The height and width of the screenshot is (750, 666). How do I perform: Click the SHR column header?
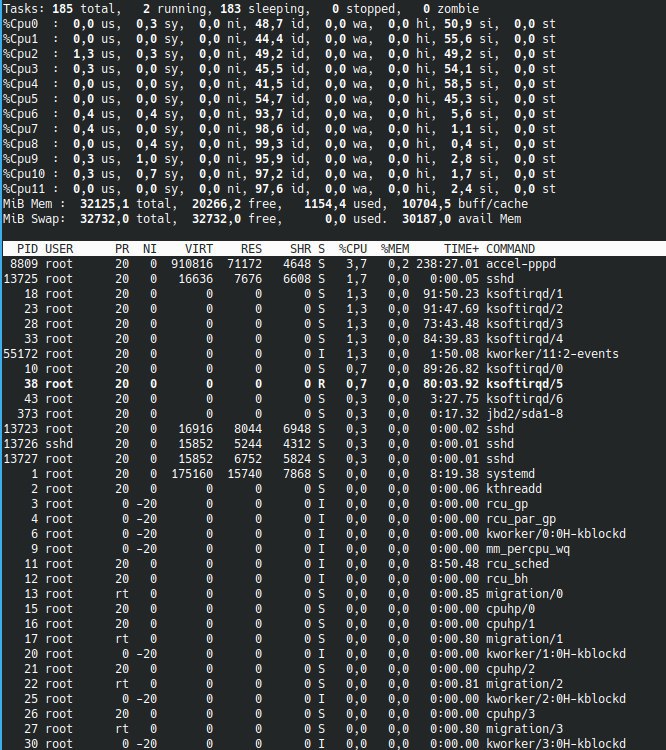(300, 249)
